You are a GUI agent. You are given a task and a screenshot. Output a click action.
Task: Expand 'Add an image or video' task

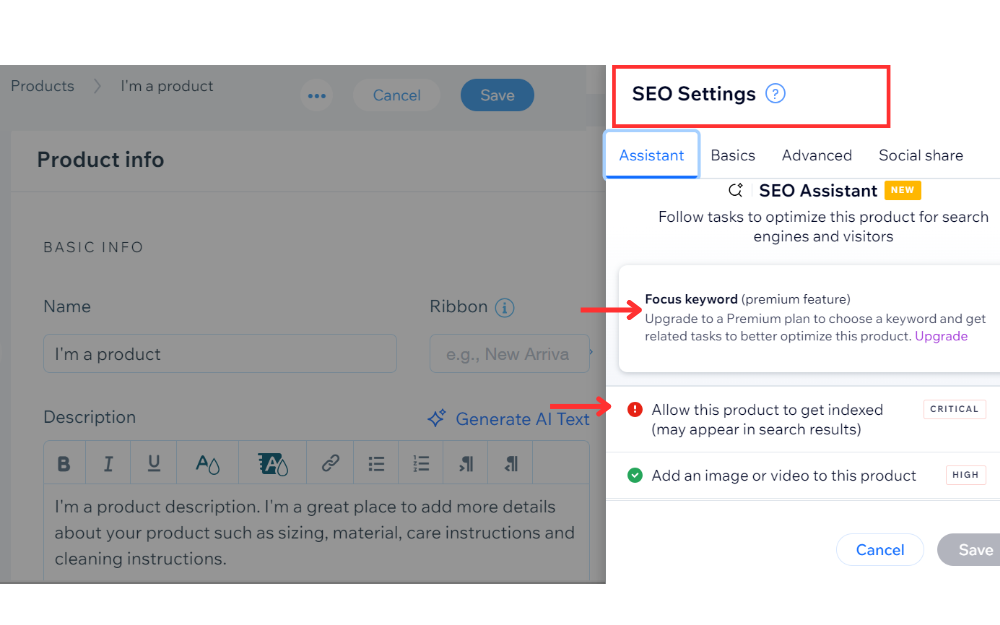tap(783, 475)
